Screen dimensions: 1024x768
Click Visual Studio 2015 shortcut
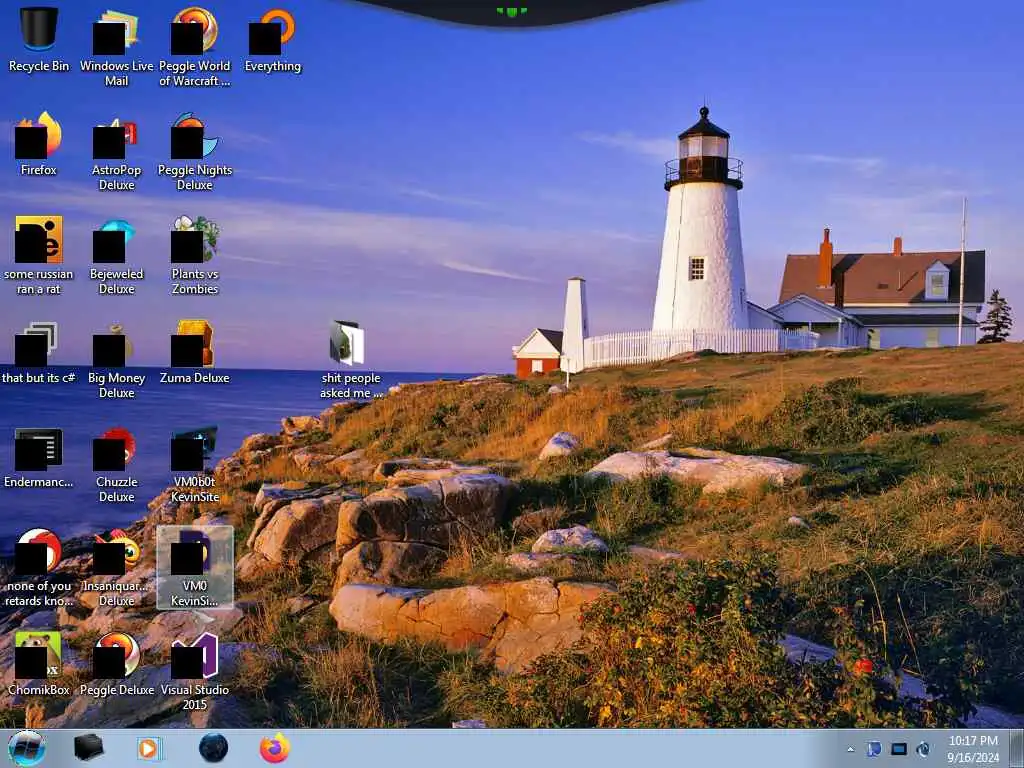tap(195, 671)
